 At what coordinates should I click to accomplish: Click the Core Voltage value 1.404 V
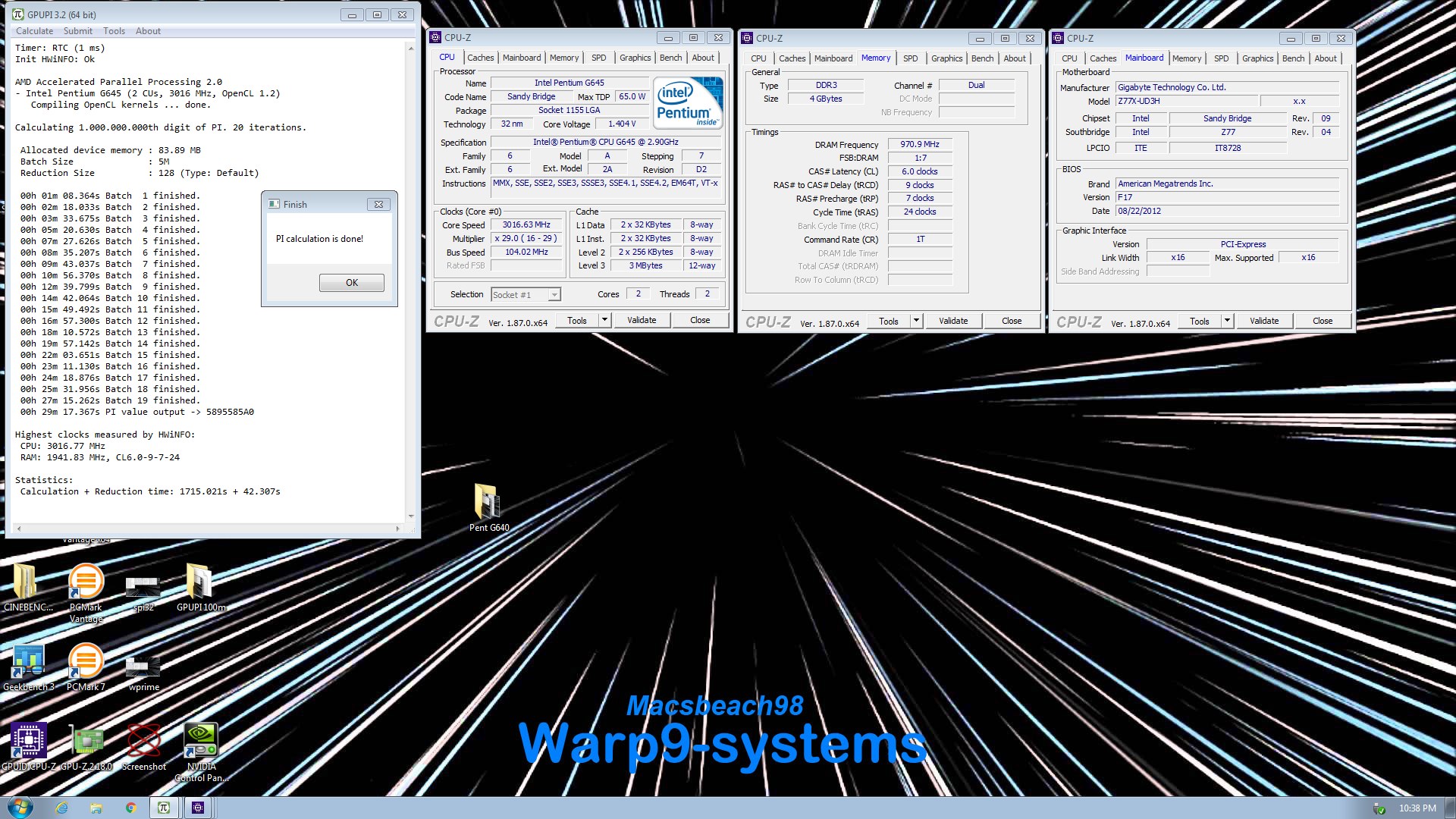622,124
